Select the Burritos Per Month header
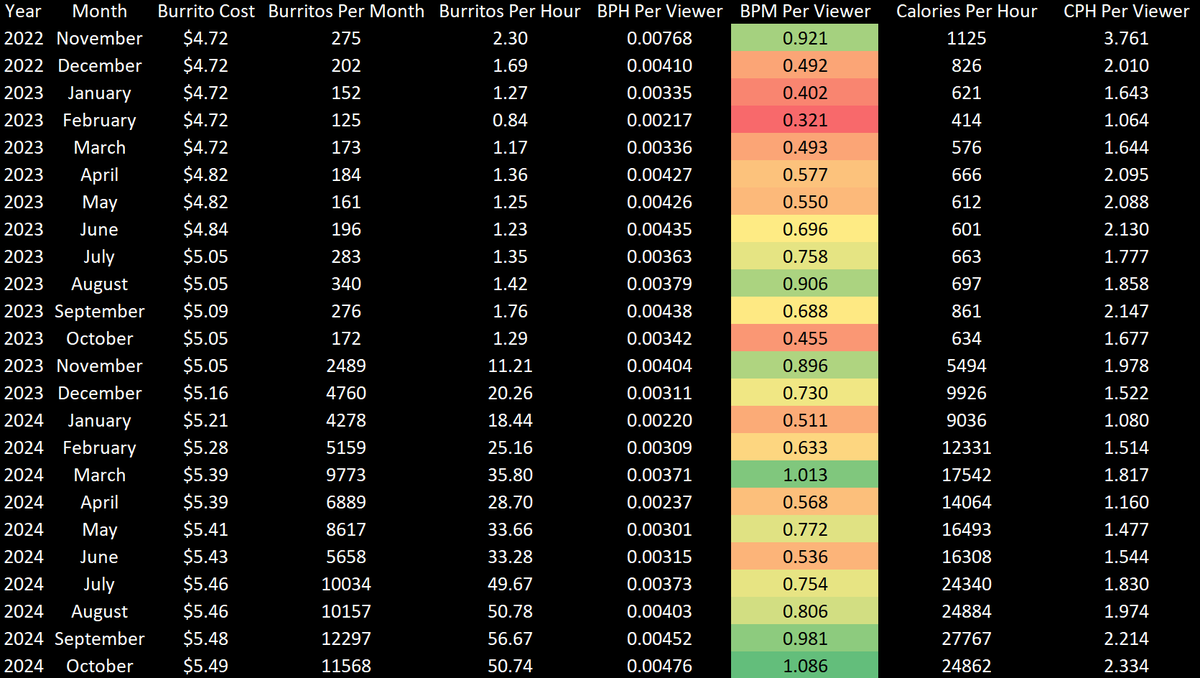The height and width of the screenshot is (678, 1200). 346,12
